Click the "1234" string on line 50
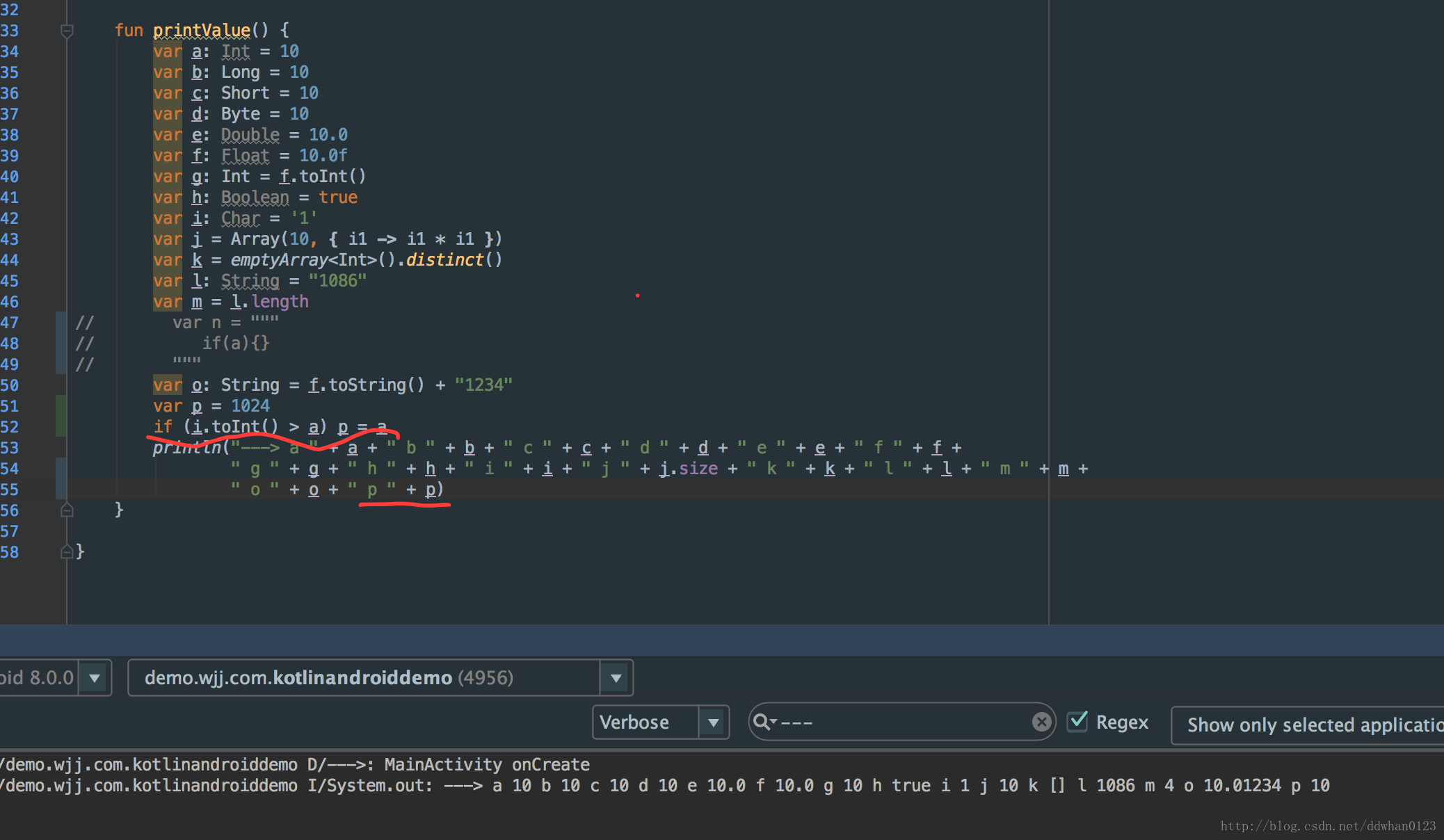This screenshot has height=840, width=1444. coord(484,385)
